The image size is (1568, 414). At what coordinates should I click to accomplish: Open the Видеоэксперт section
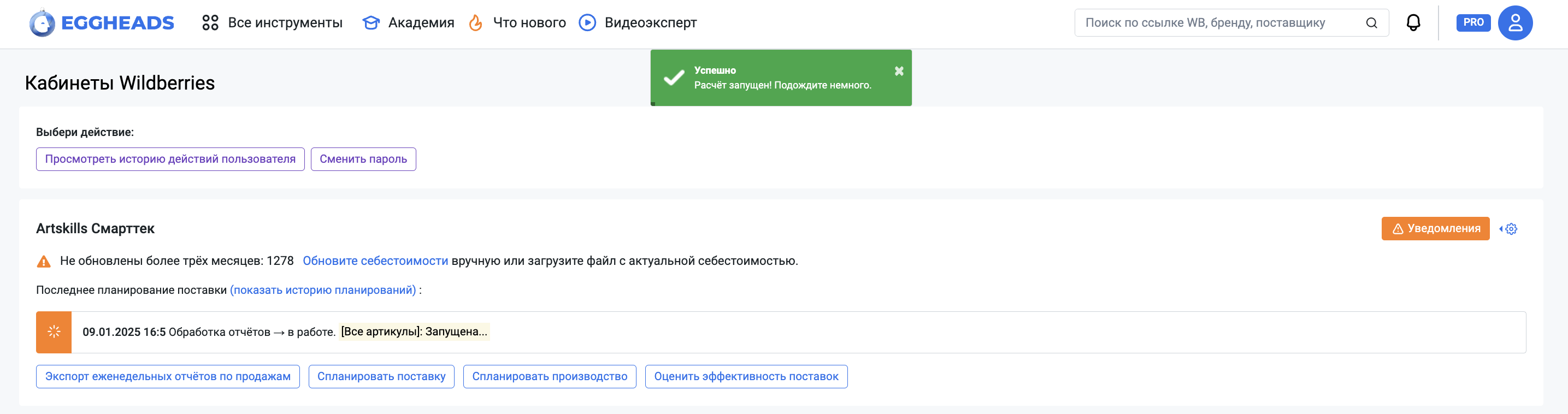(637, 23)
